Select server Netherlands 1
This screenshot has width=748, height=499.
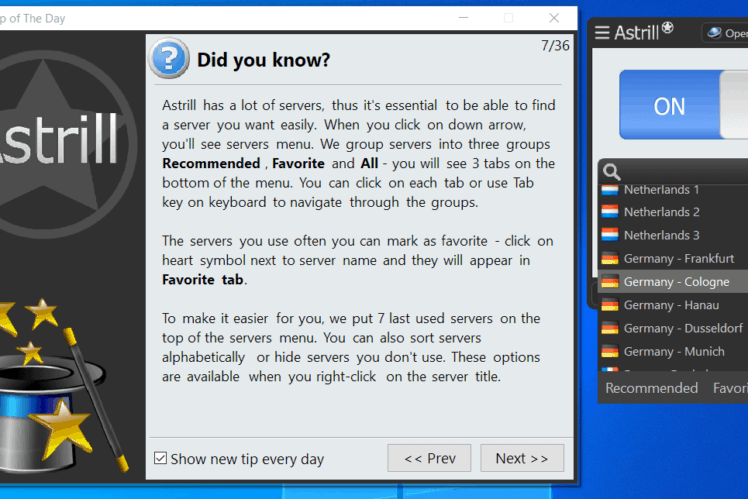673,190
